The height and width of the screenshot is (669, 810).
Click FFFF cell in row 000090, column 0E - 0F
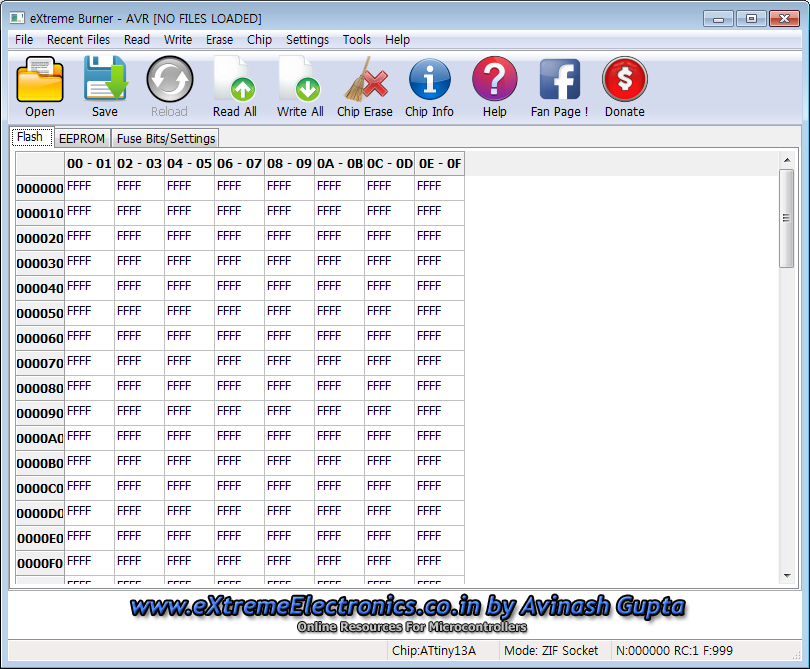[440, 414]
